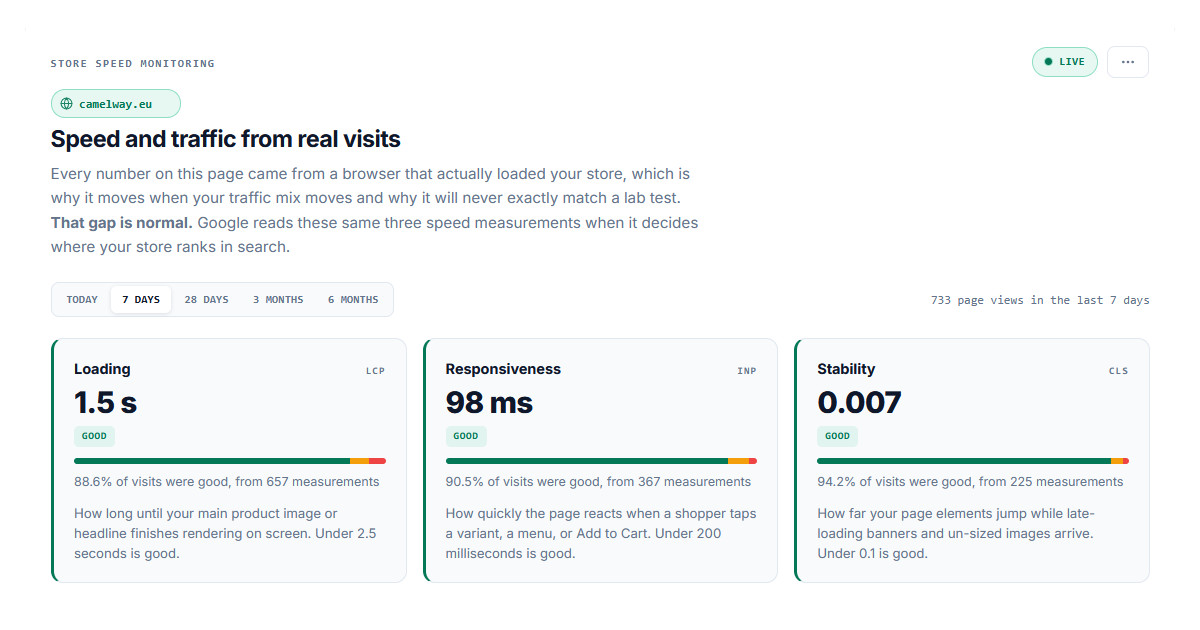Click the Loading description about main product image

coord(225,534)
